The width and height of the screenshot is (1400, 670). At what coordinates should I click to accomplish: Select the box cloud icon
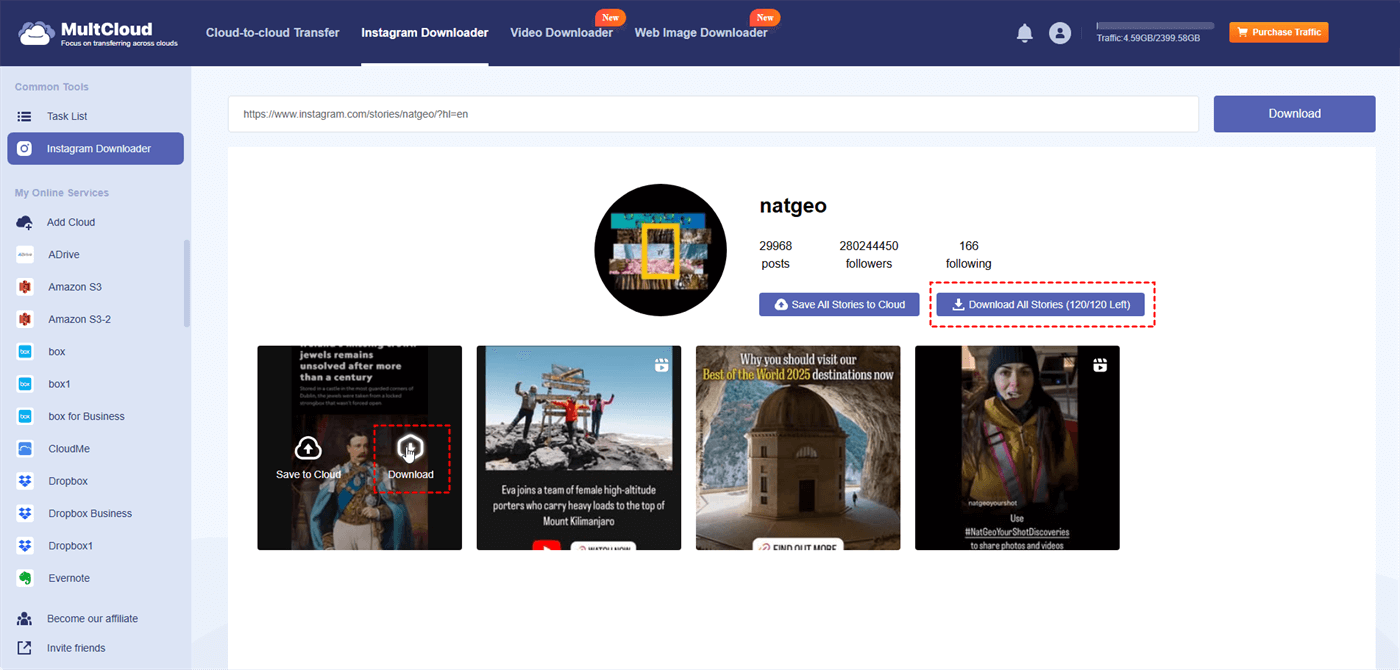pyautogui.click(x=25, y=352)
